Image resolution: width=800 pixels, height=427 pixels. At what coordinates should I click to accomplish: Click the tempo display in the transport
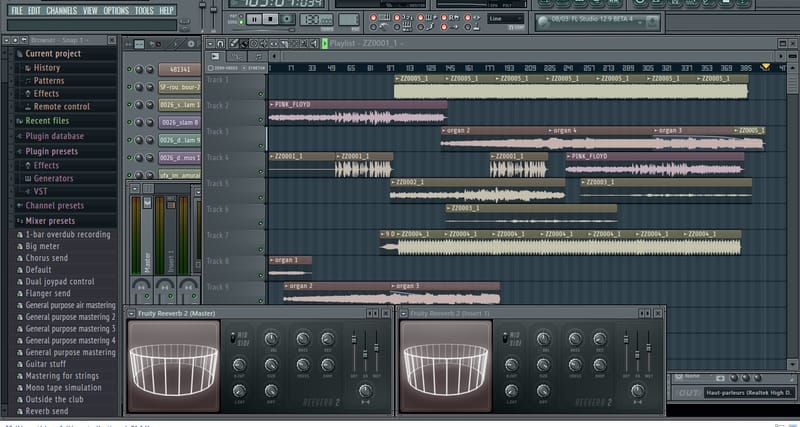(316, 19)
